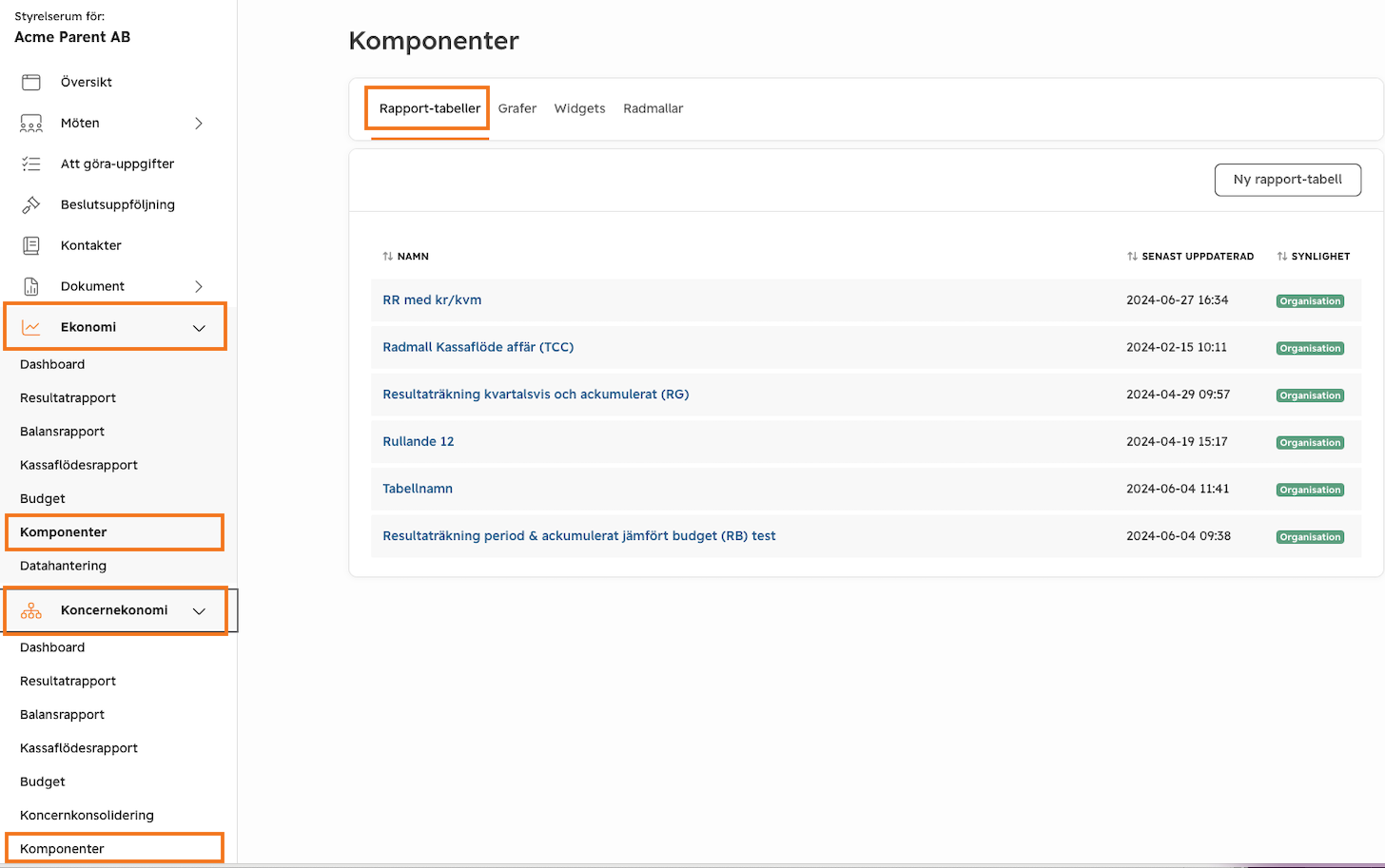Click the Ny rapport-tabell button

(1288, 180)
